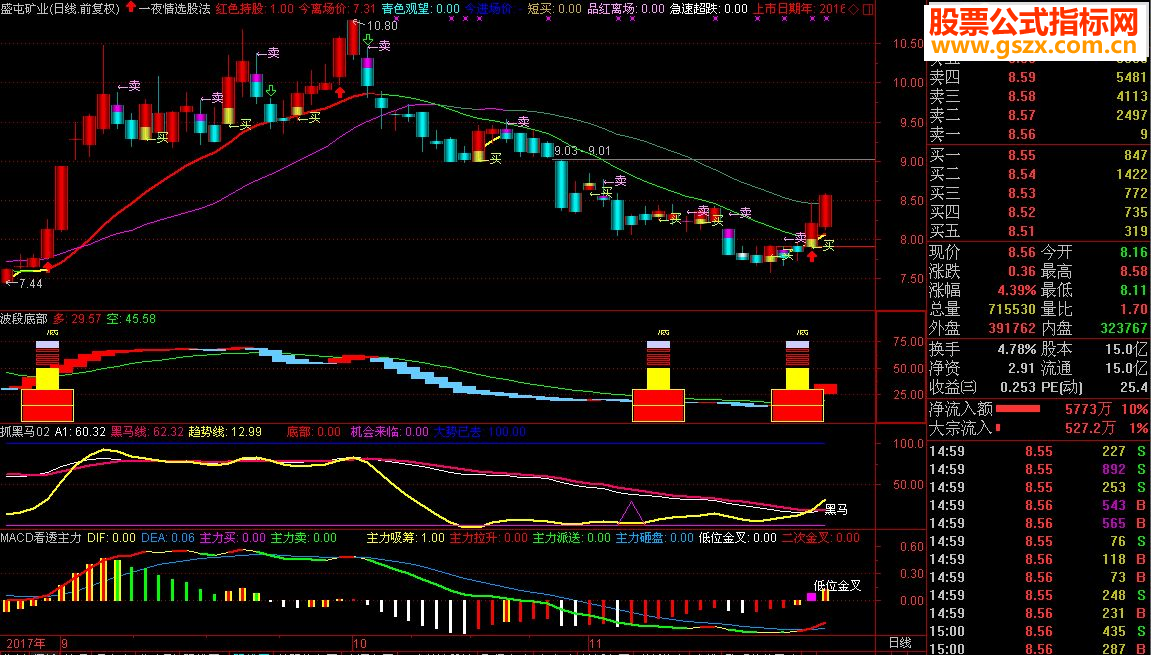Open the 波段底部 indicator title

click(x=24, y=319)
